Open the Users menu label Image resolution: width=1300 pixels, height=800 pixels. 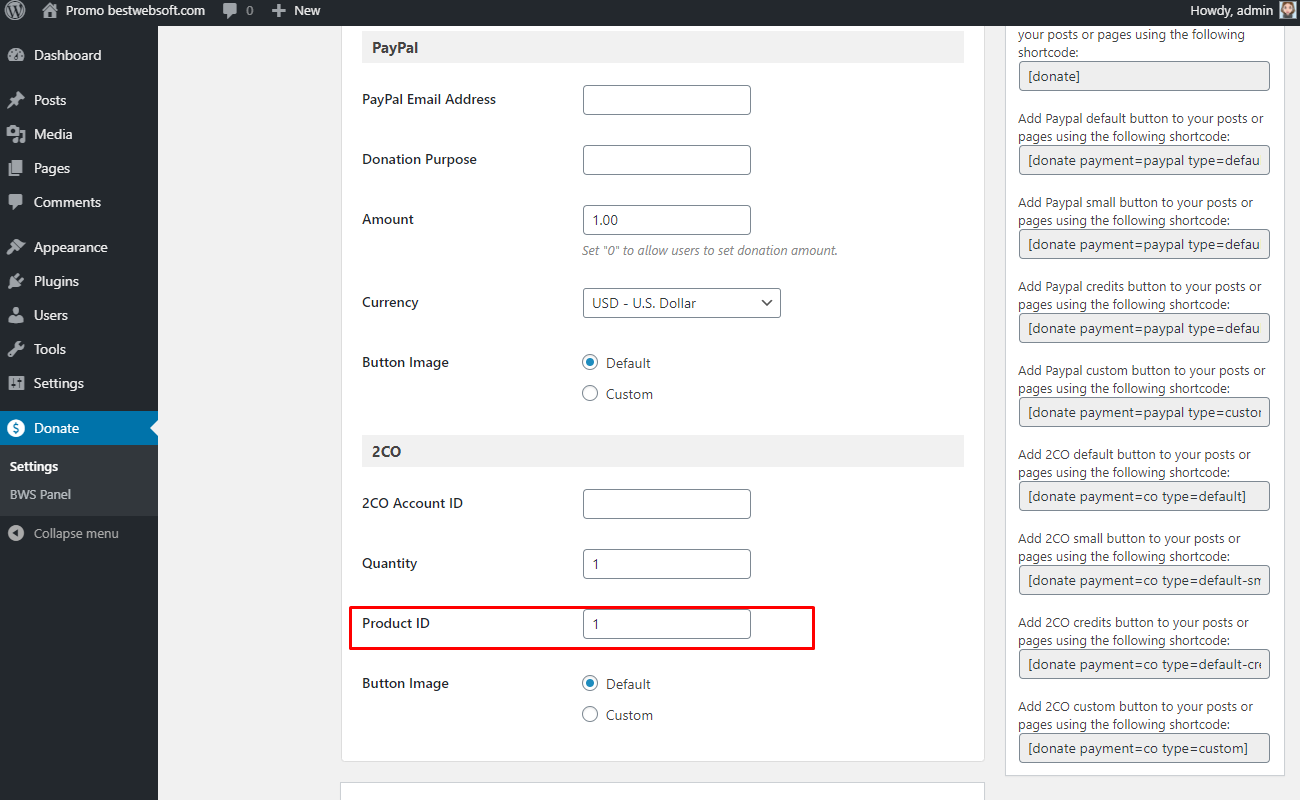click(x=51, y=315)
